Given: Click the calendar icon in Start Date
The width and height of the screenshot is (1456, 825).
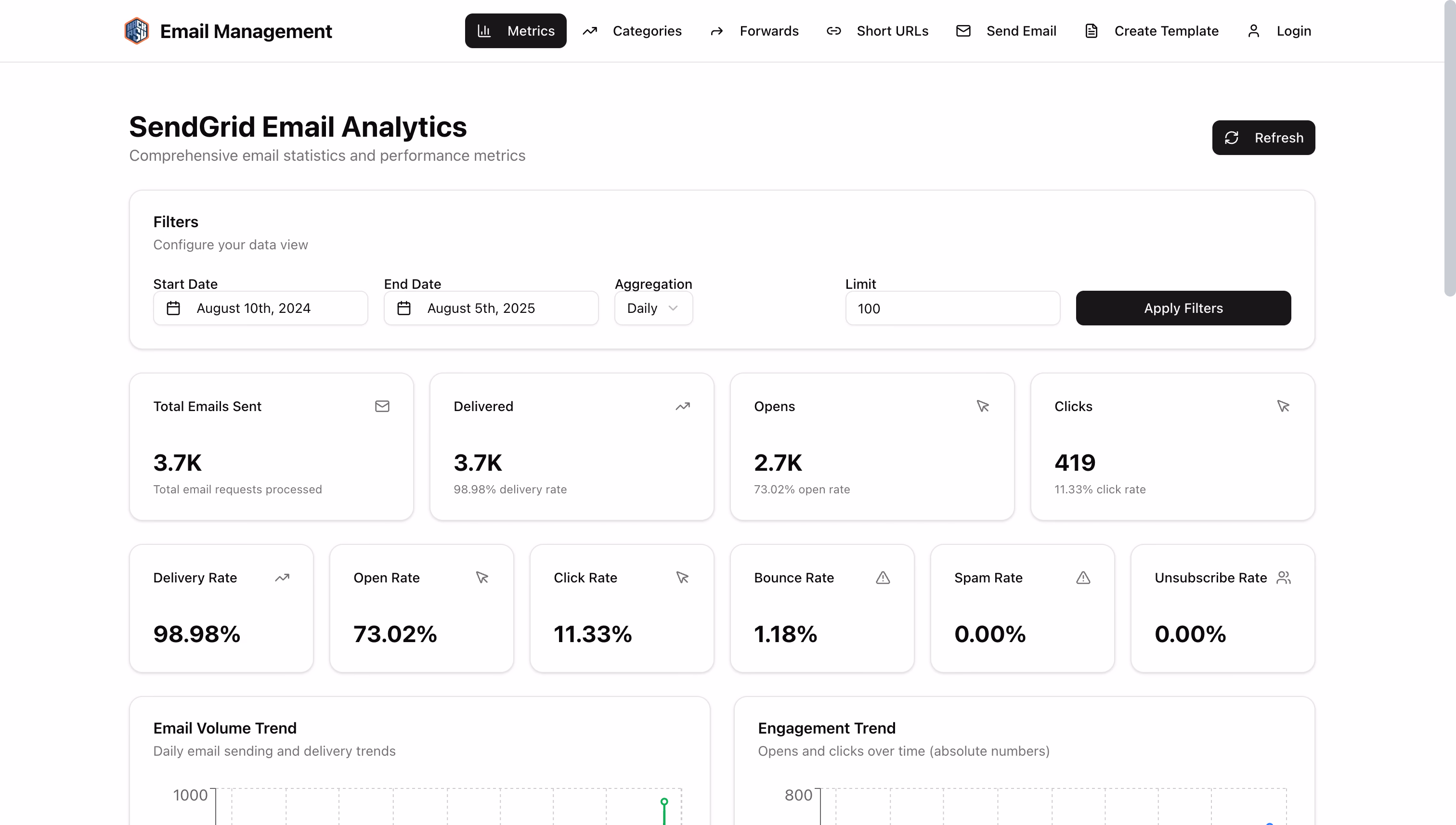Looking at the screenshot, I should (173, 308).
